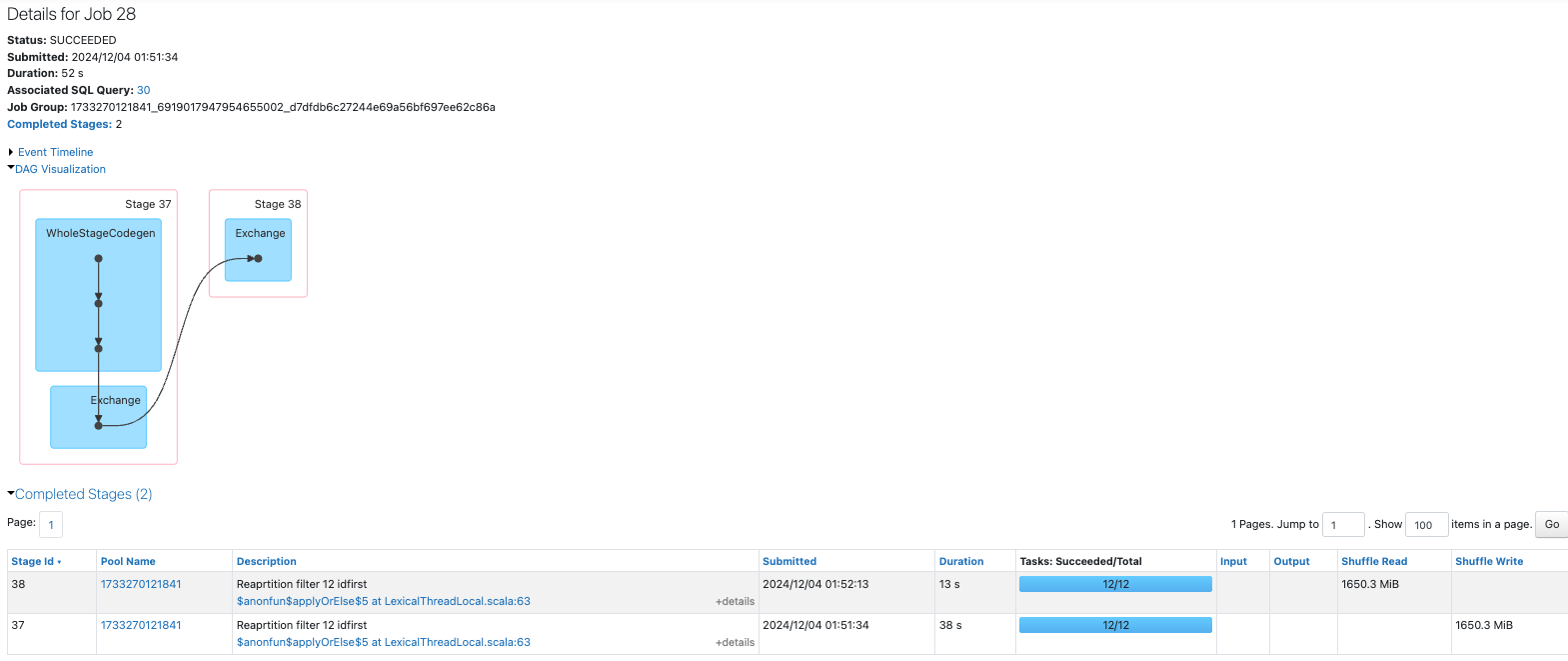Collapse the Completed Stages (2) list
Image resolution: width=1568 pixels, height=661 pixels.
pos(83,494)
